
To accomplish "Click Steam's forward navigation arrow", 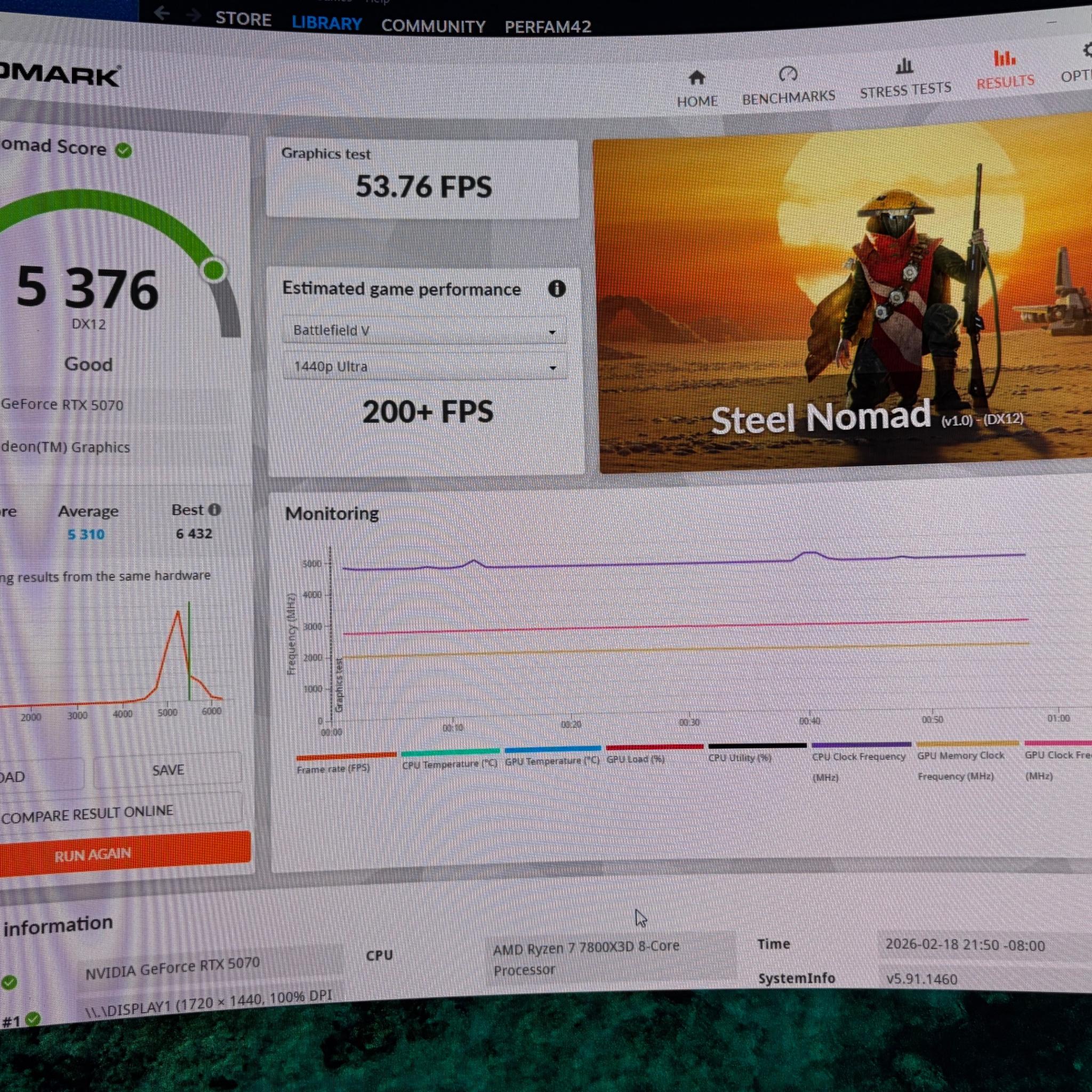I will pos(194,15).
